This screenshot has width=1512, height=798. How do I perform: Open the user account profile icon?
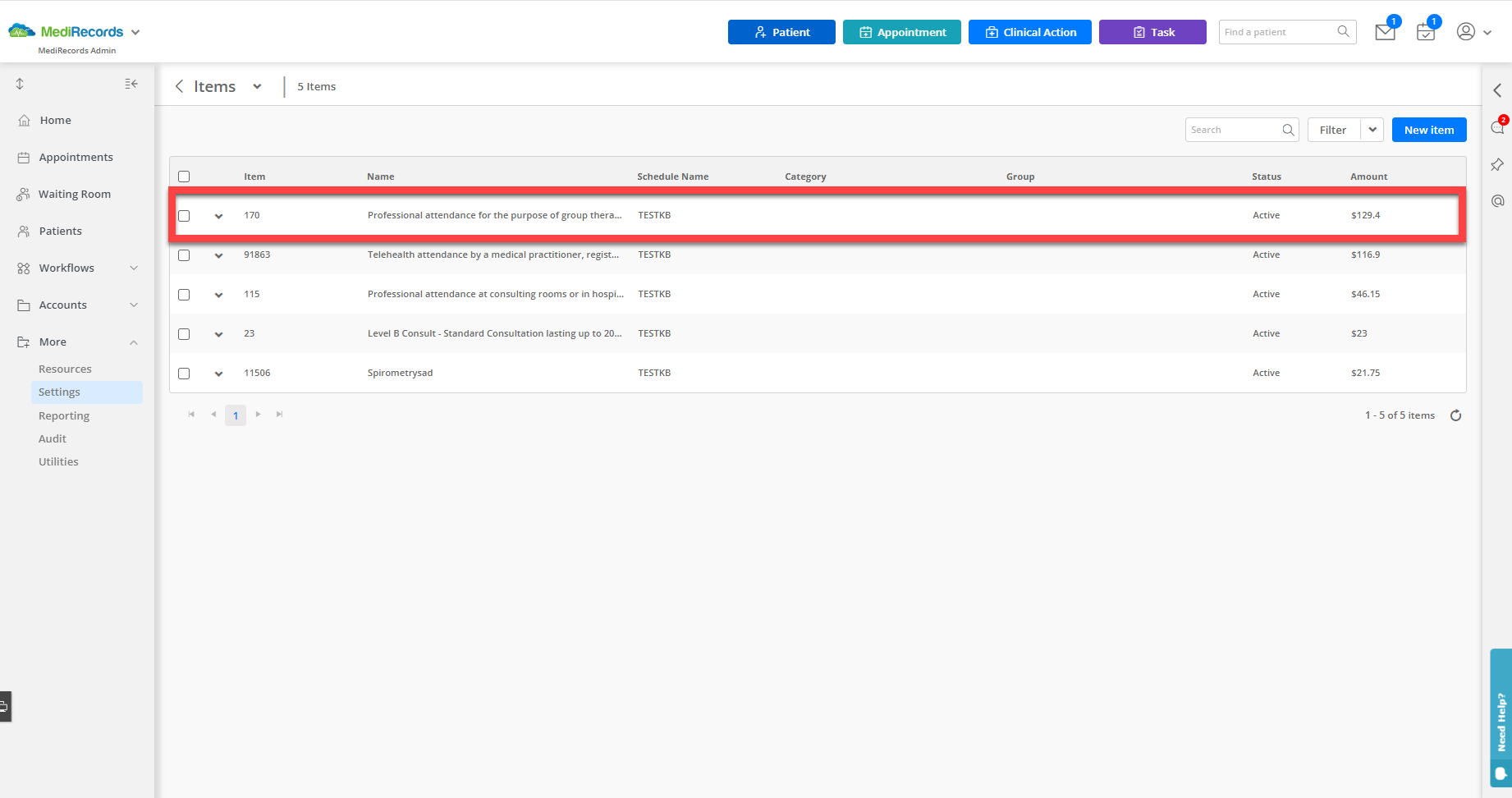(1465, 31)
